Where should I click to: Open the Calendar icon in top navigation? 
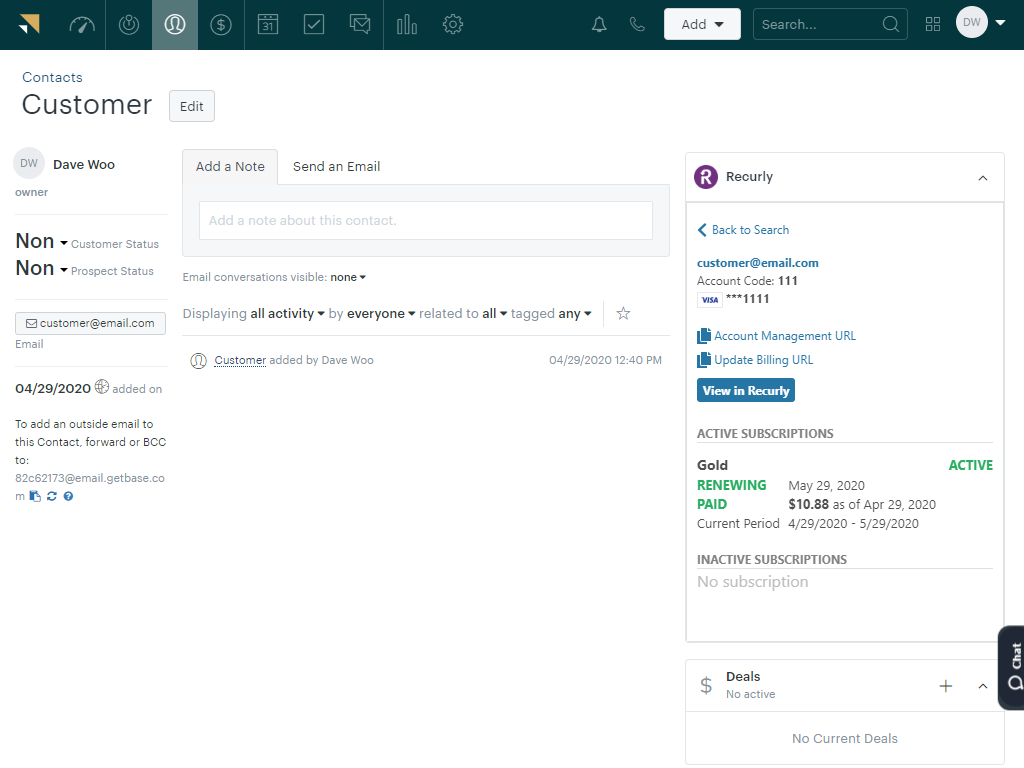tap(267, 25)
